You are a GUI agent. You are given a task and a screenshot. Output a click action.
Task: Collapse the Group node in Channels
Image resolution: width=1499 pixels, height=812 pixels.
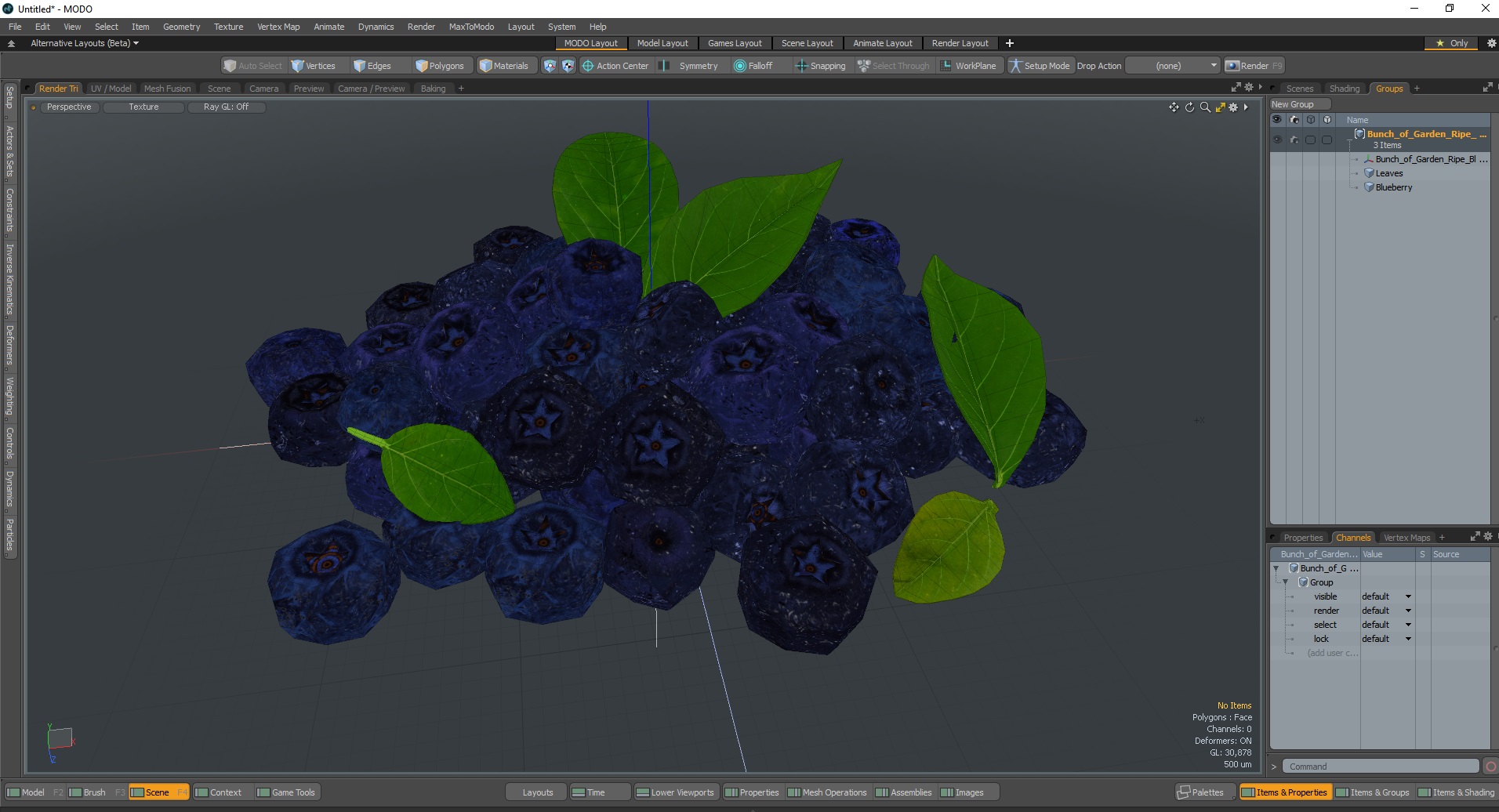[1285, 582]
